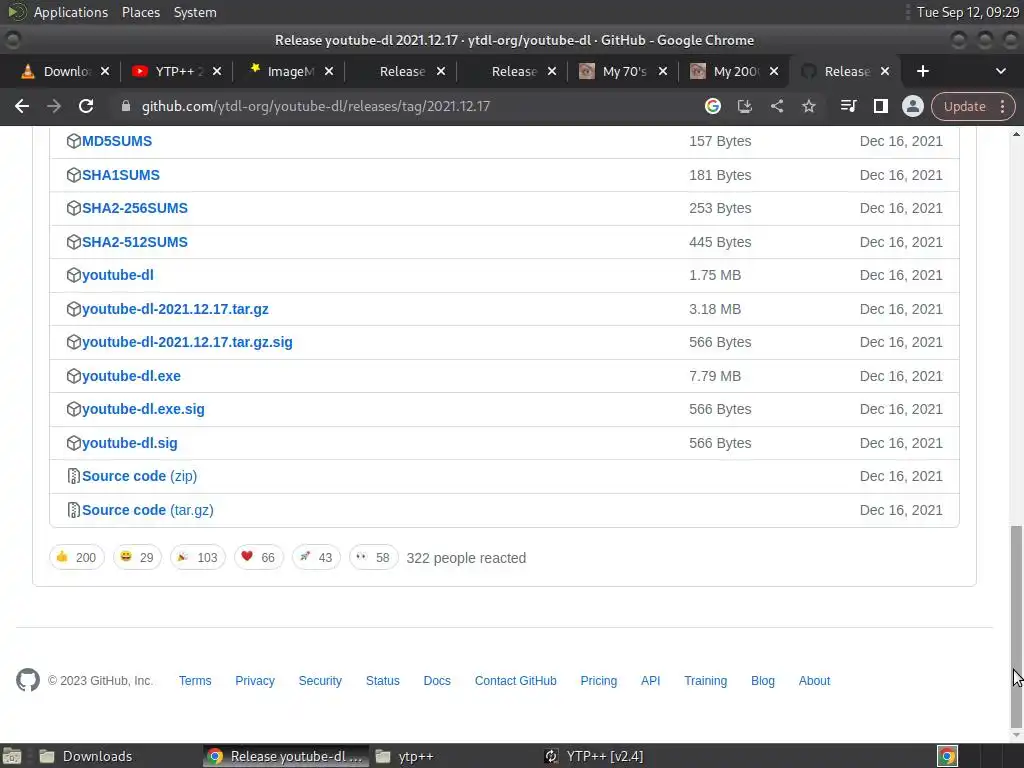Click zip file icon beside Source code (zip)
The image size is (1024, 768).
pyautogui.click(x=73, y=476)
